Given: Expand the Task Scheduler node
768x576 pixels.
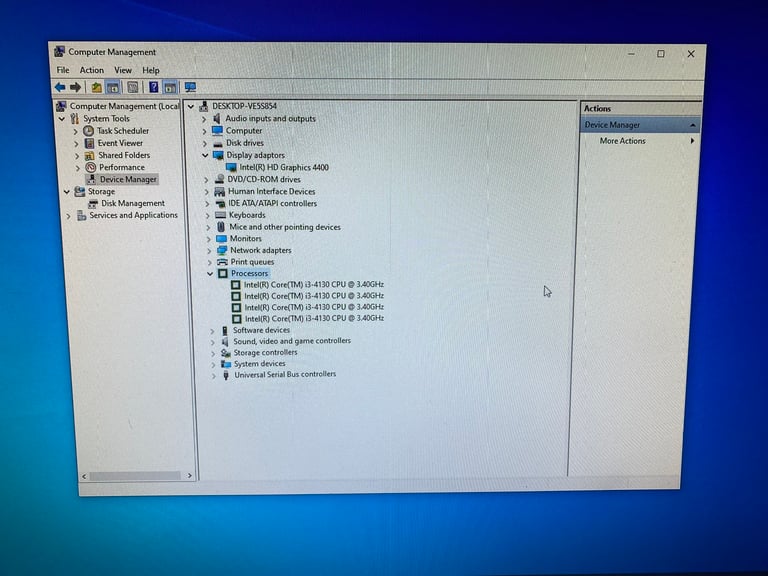Looking at the screenshot, I should [x=75, y=131].
